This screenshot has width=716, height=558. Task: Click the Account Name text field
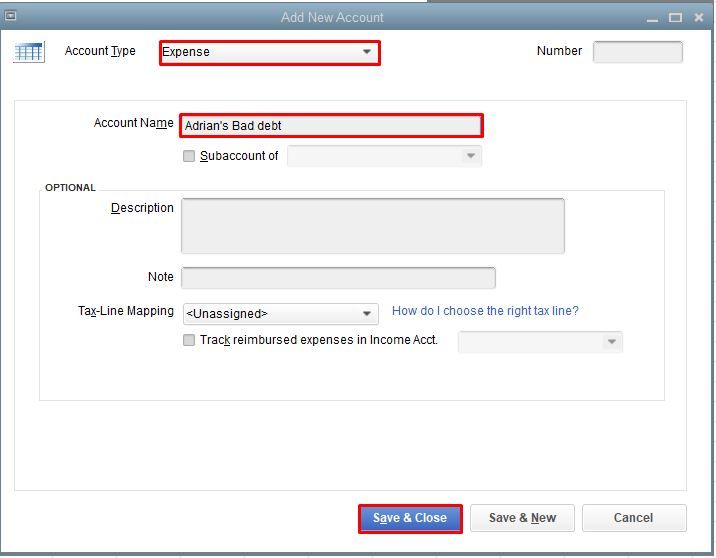[x=331, y=126]
